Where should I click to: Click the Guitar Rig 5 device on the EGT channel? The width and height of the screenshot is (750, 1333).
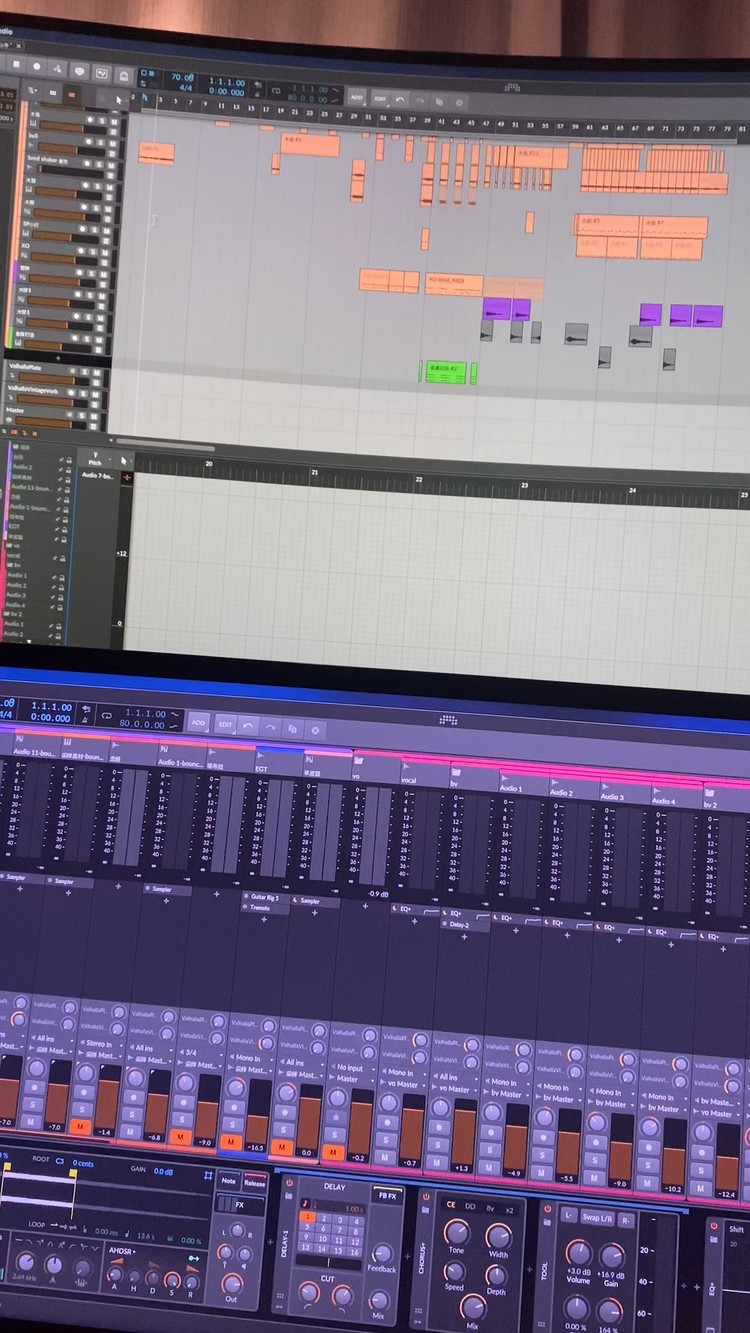[263, 898]
